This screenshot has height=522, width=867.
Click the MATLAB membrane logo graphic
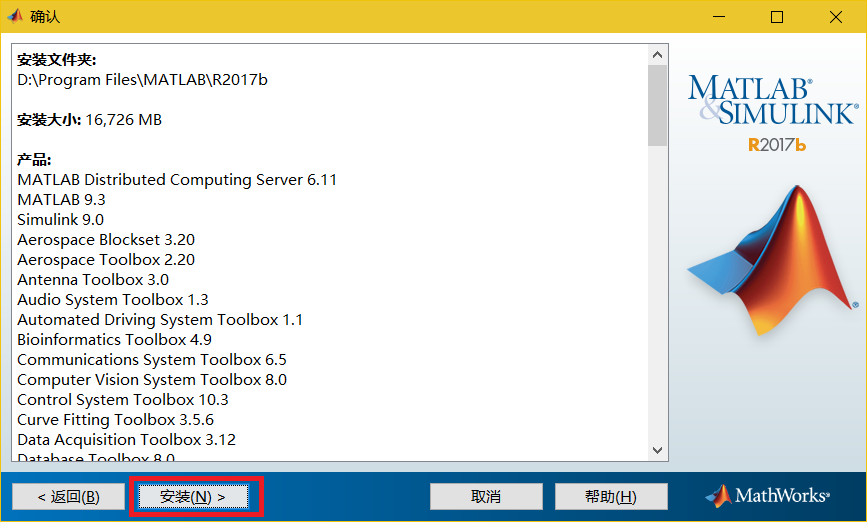pos(772,258)
